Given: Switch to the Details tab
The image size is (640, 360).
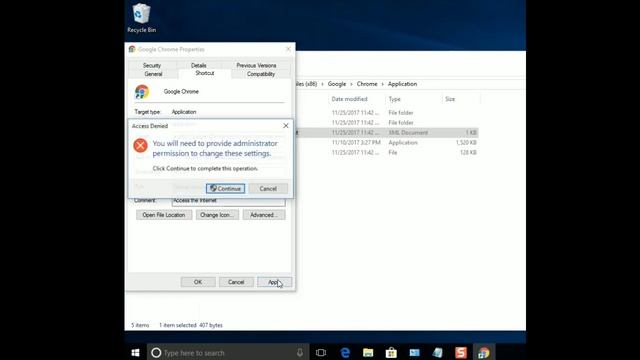Looking at the screenshot, I should pos(199,65).
